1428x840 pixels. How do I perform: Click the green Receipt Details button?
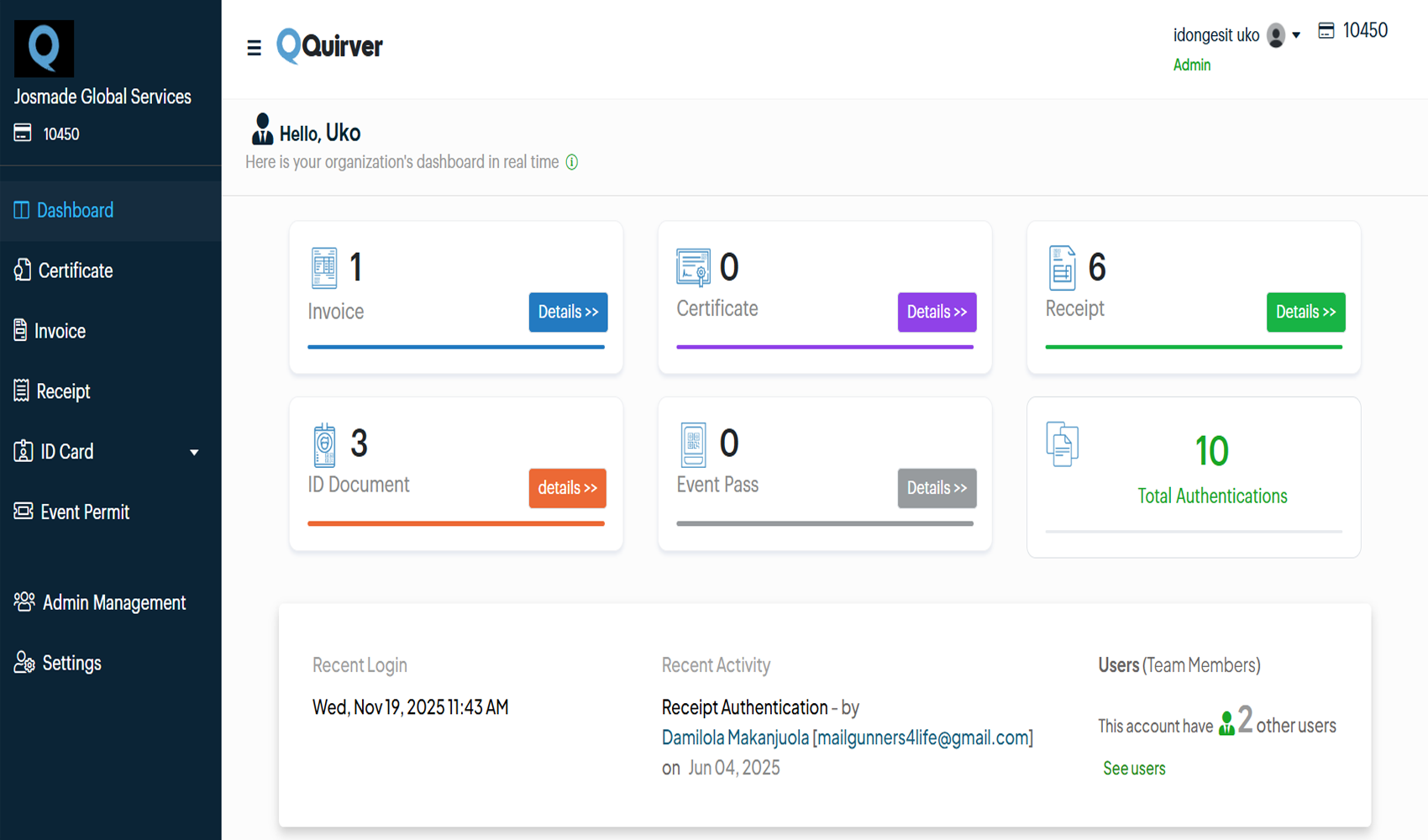click(x=1305, y=312)
